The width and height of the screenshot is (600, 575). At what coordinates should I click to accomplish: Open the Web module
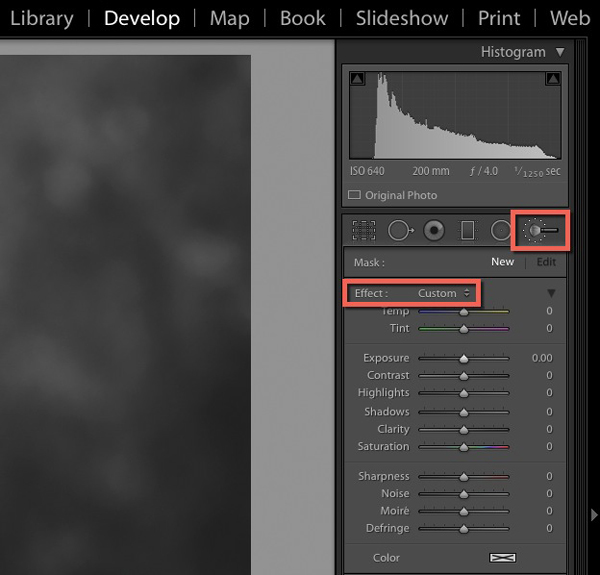click(x=570, y=18)
